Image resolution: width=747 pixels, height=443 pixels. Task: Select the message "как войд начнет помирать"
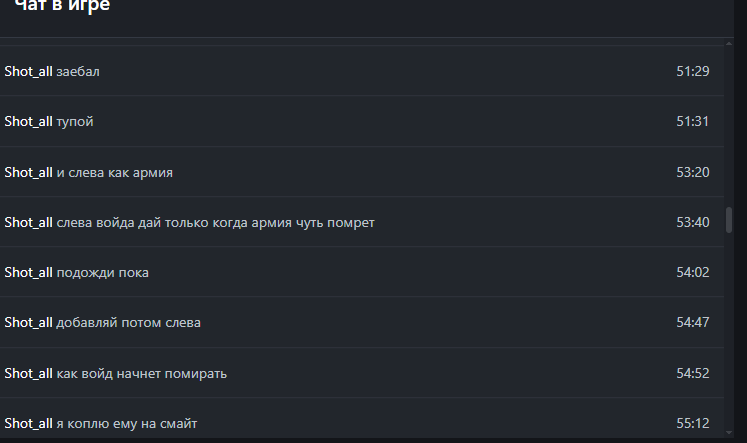141,374
